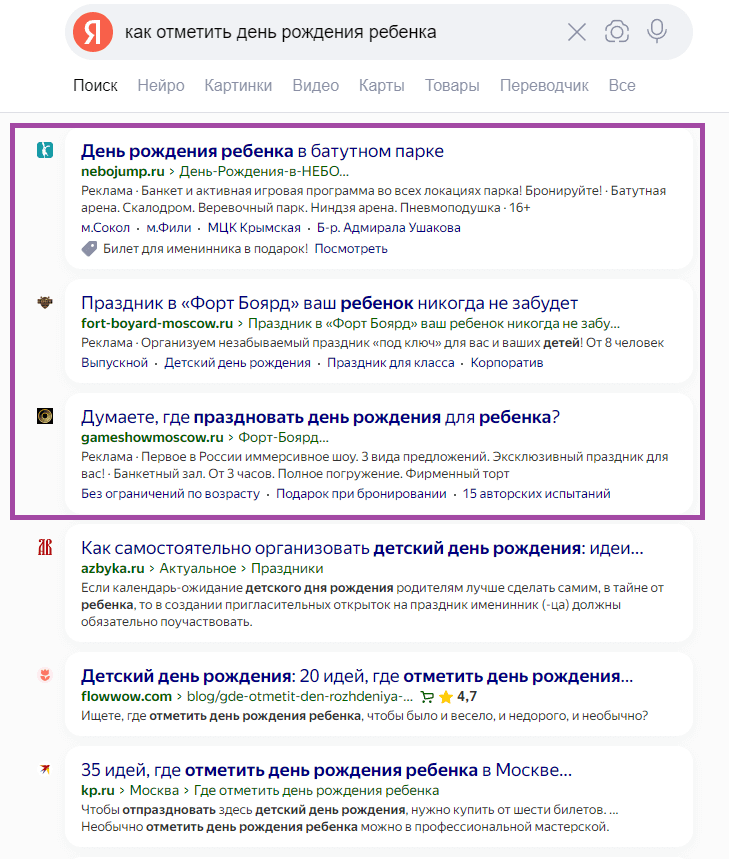
Task: Open the Картинки tab
Action: (x=238, y=85)
